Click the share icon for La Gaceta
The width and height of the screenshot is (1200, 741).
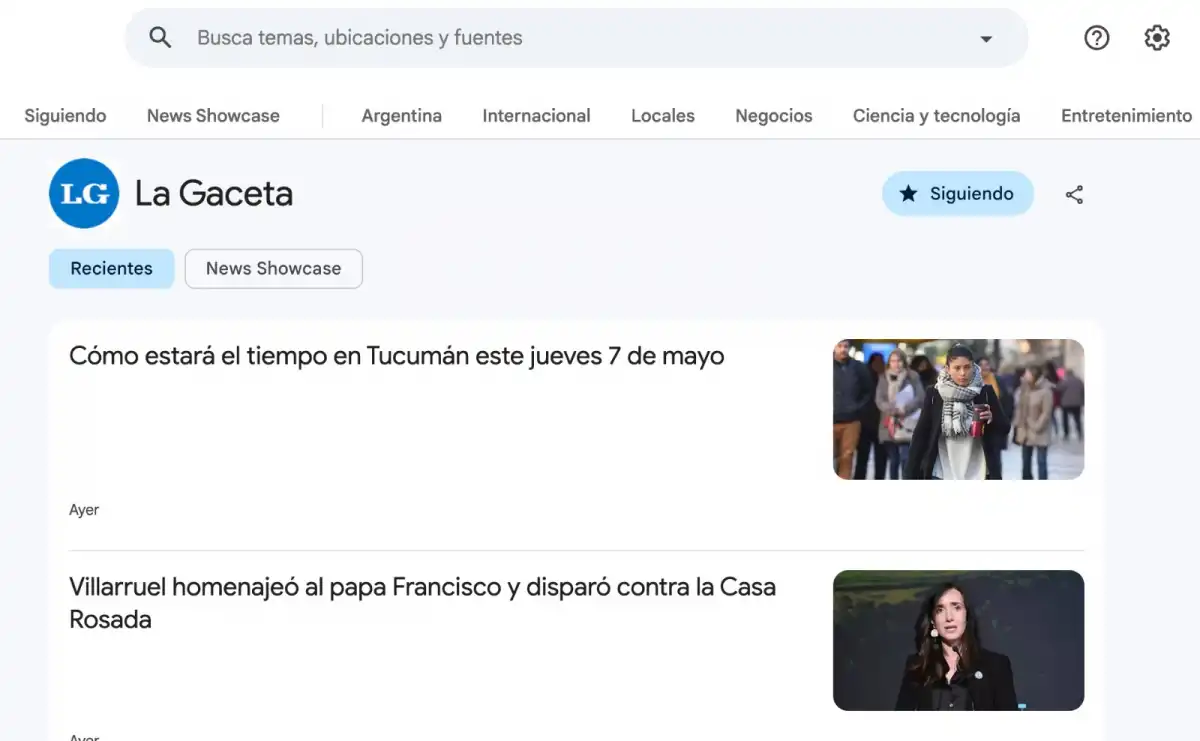click(x=1074, y=195)
